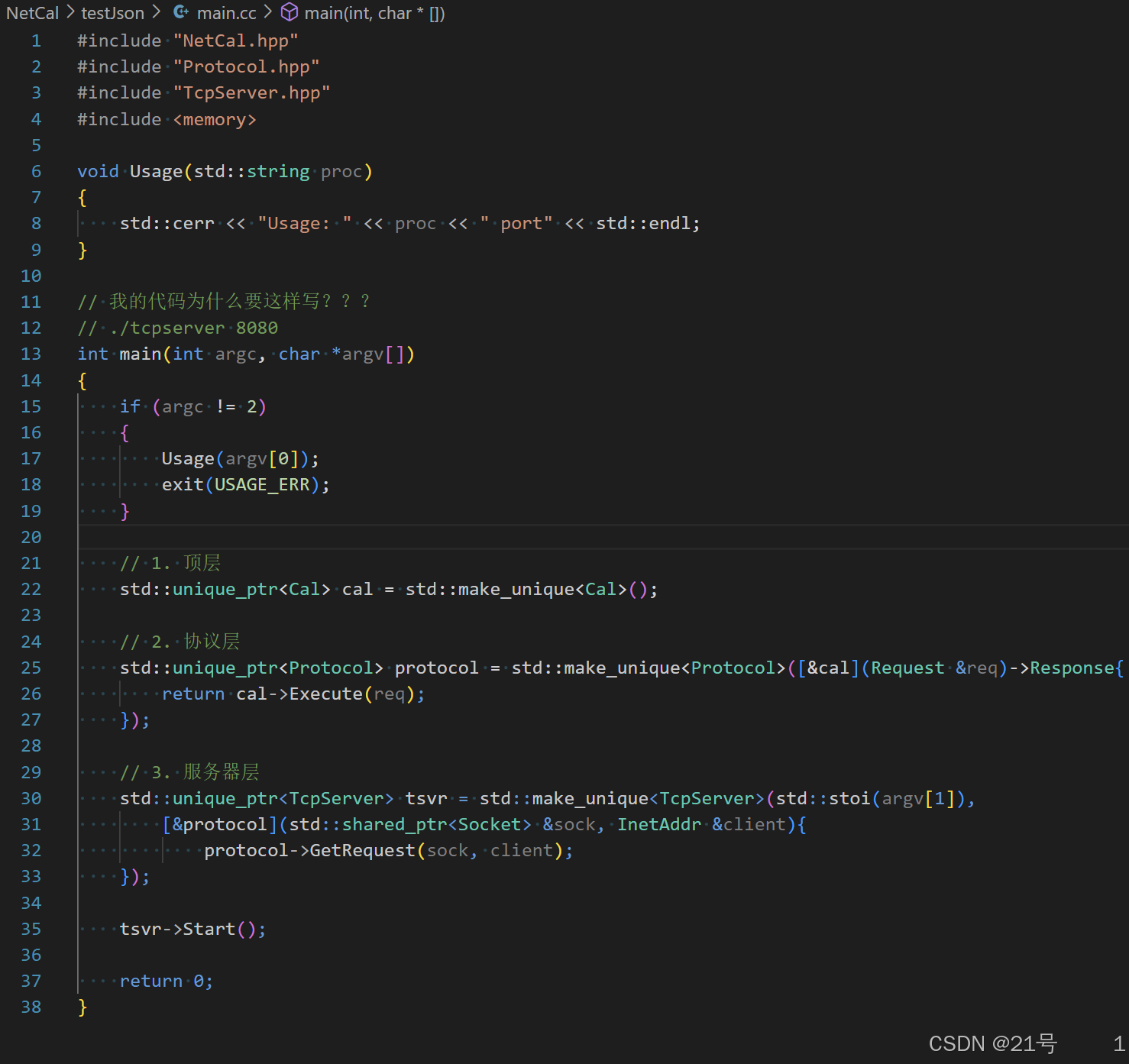Click the comment ./tcpserver 8080
Image resolution: width=1129 pixels, height=1064 pixels.
point(177,328)
